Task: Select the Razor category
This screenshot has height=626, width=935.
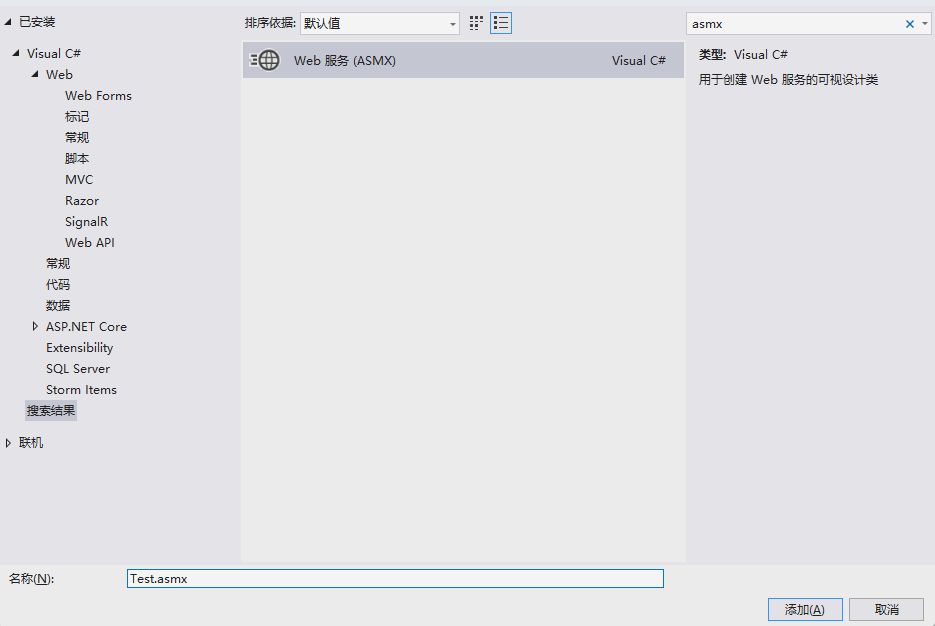Action: tap(82, 201)
